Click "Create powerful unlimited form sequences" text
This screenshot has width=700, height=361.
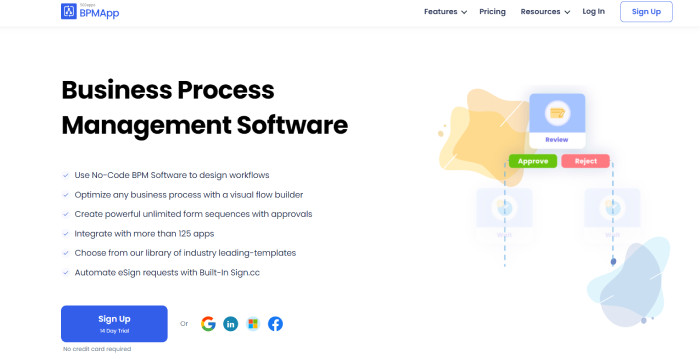pos(193,214)
